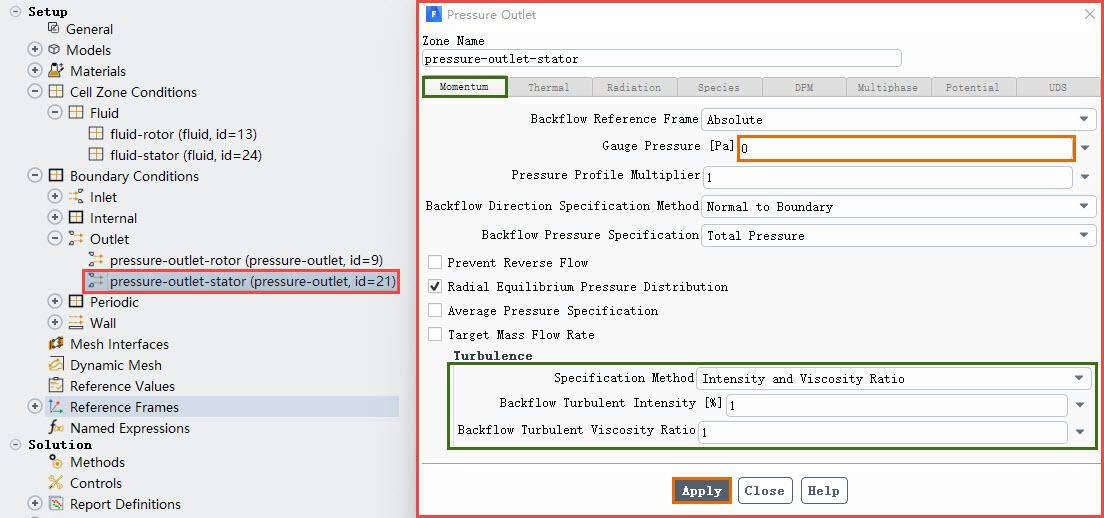Enable Target Mass Flow Rate checkbox
Screen dimensions: 1104x518
(435, 335)
